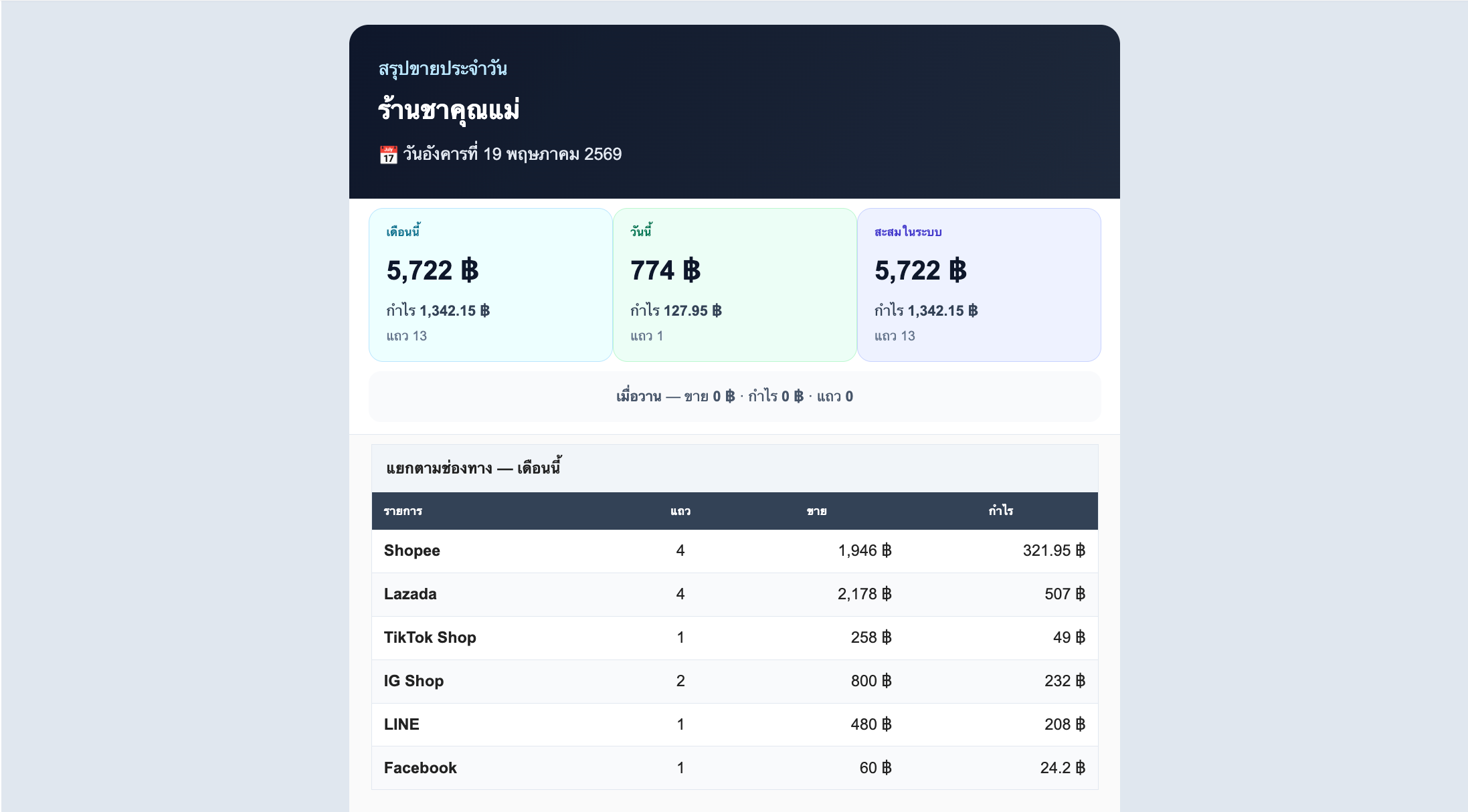
Task: Click the กำไร column header
Action: point(1001,511)
